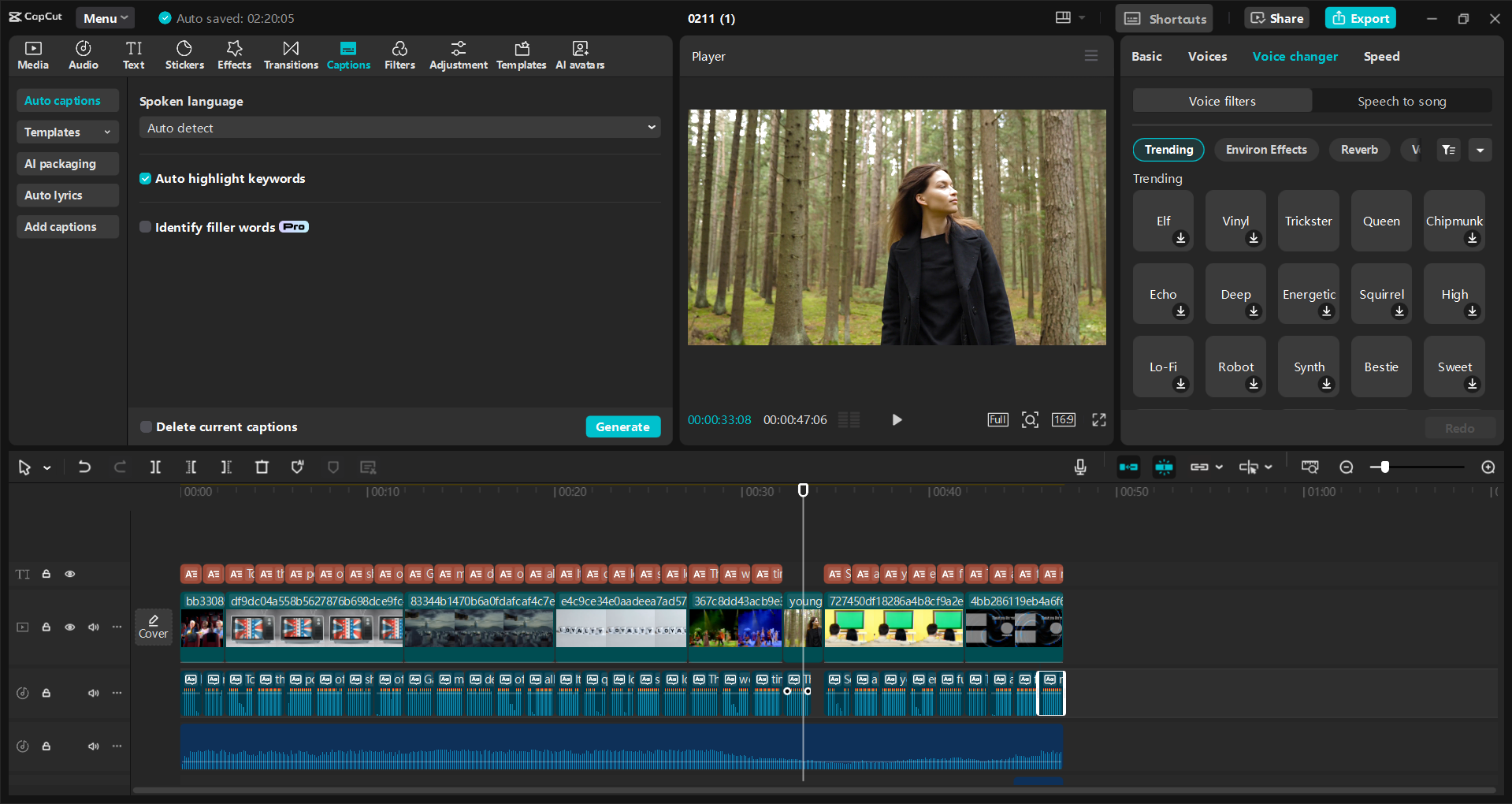The width and height of the screenshot is (1512, 804).
Task: Open the Transitions panel
Action: coord(290,54)
